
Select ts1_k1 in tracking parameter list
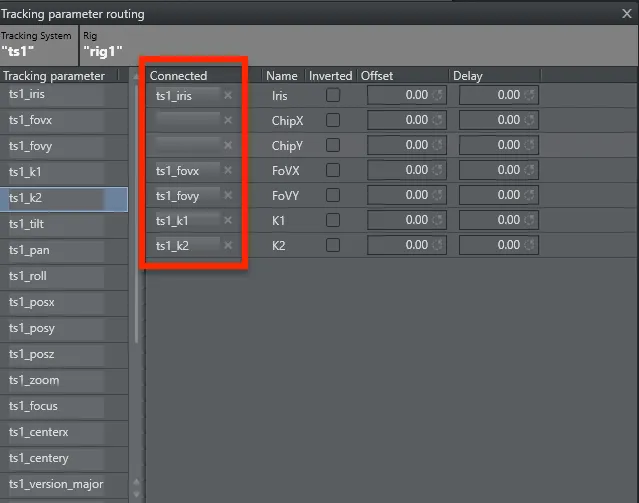pos(64,172)
